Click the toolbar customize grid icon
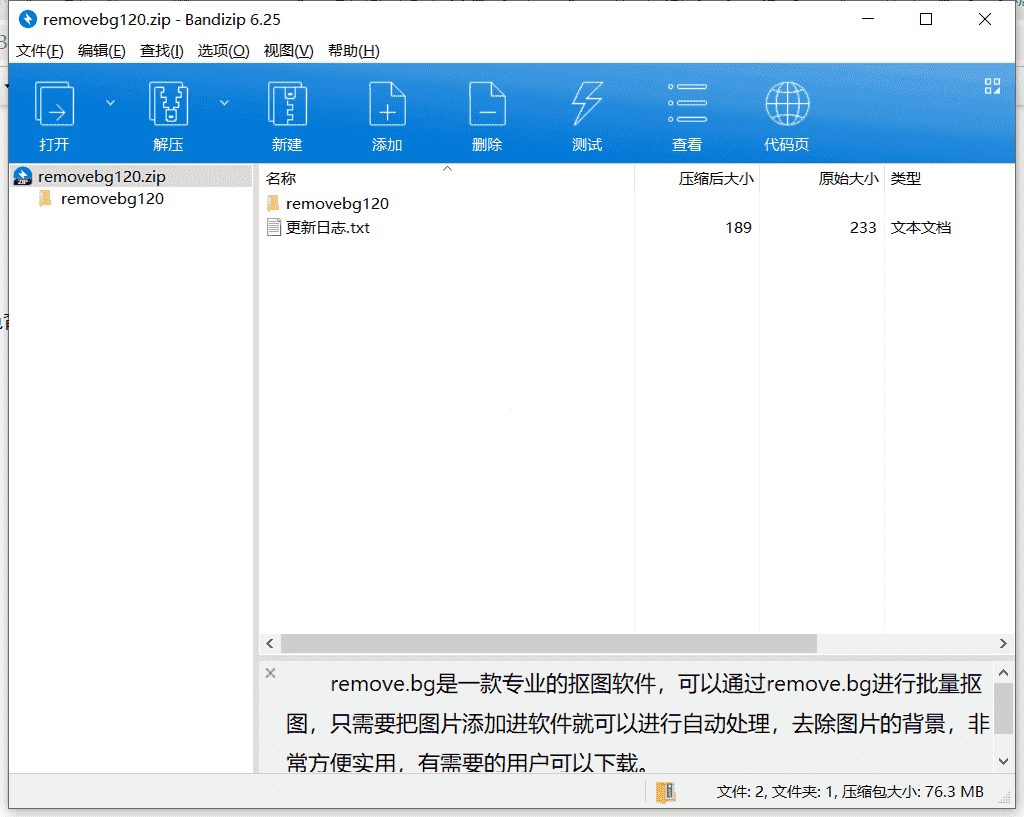The height and width of the screenshot is (817, 1024). pyautogui.click(x=993, y=86)
